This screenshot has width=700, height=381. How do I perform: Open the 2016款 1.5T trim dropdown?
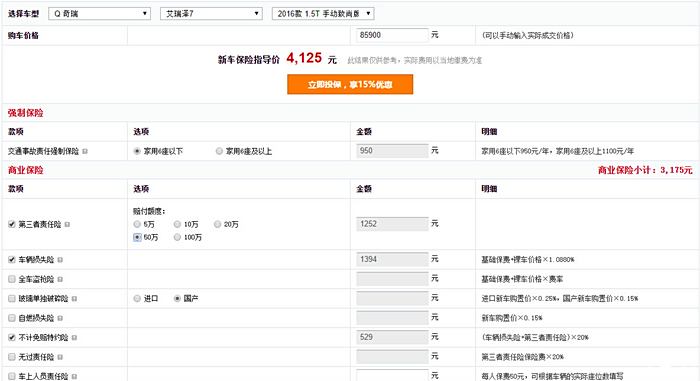click(323, 13)
